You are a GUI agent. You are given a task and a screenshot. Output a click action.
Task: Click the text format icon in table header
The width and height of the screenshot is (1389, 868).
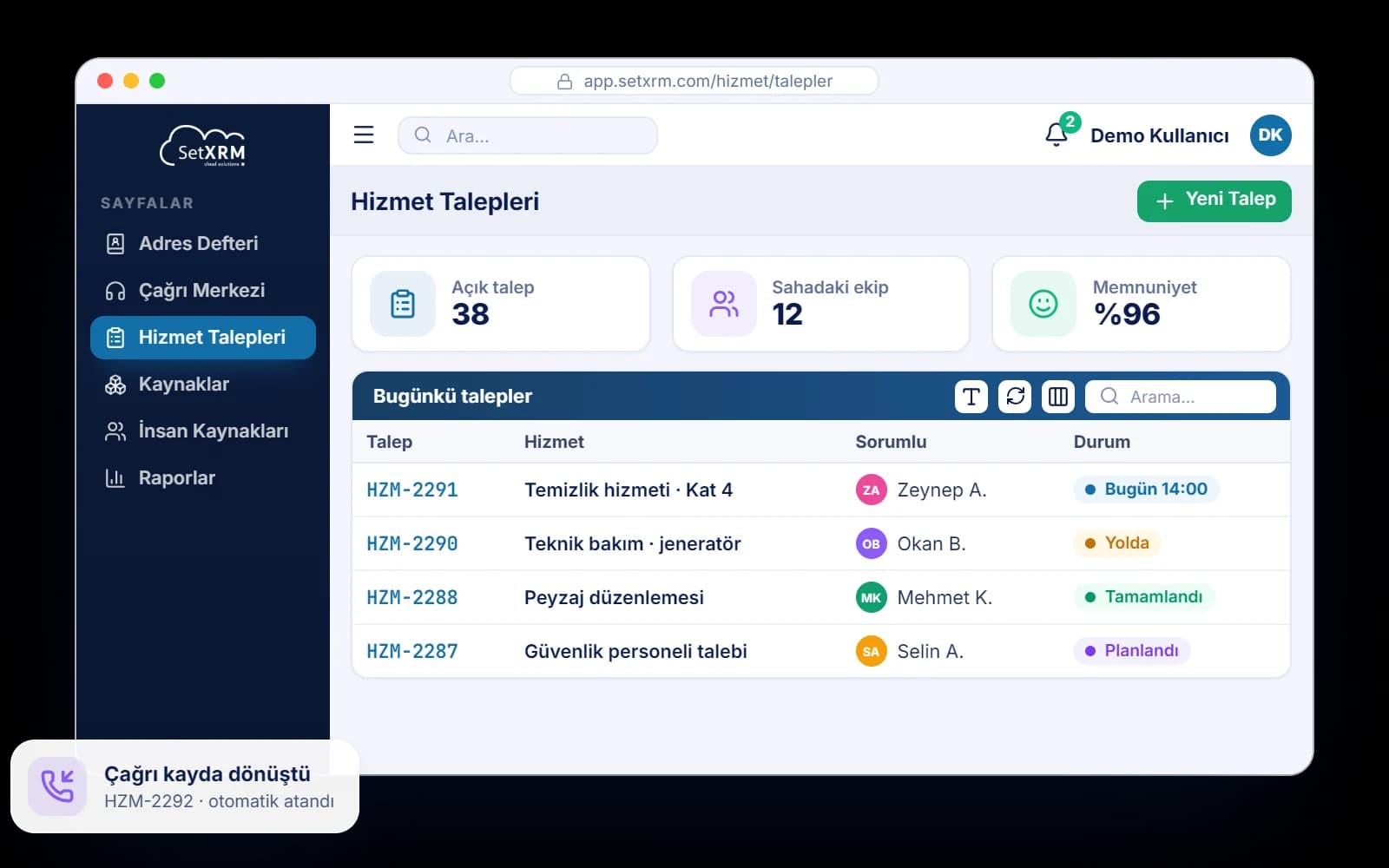(x=971, y=397)
